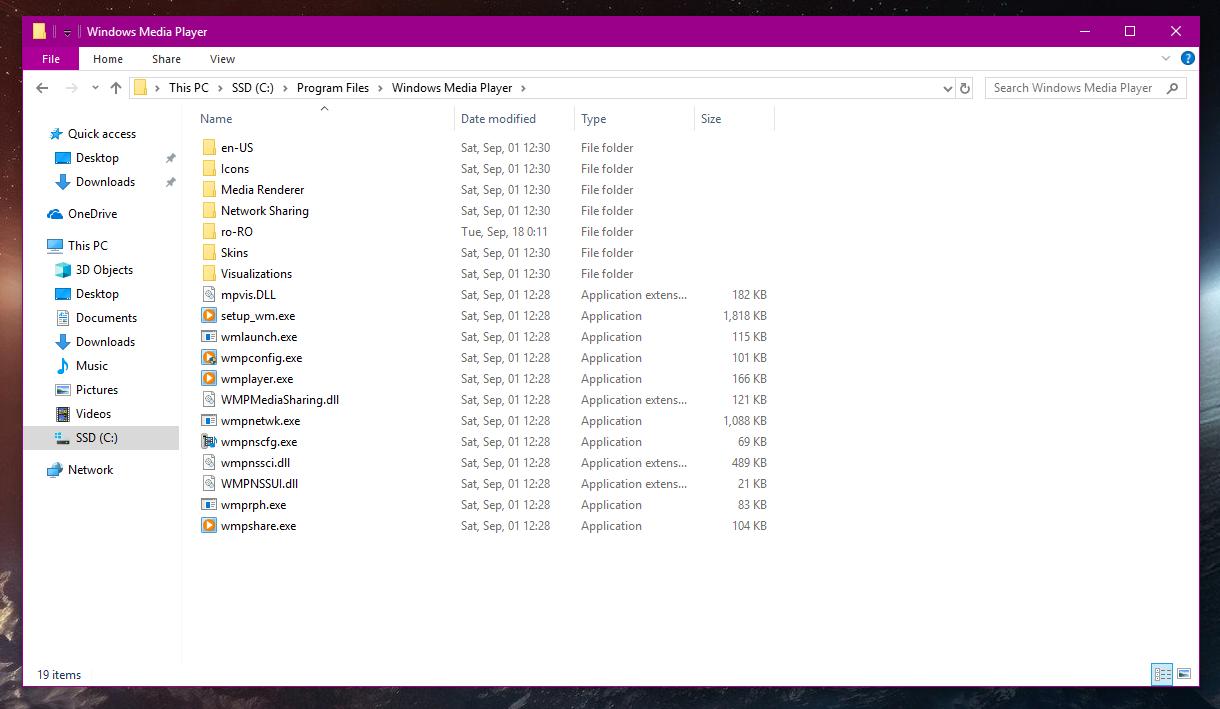Click the wmpnssci.dll file icon
1220x709 pixels.
pyautogui.click(x=209, y=463)
